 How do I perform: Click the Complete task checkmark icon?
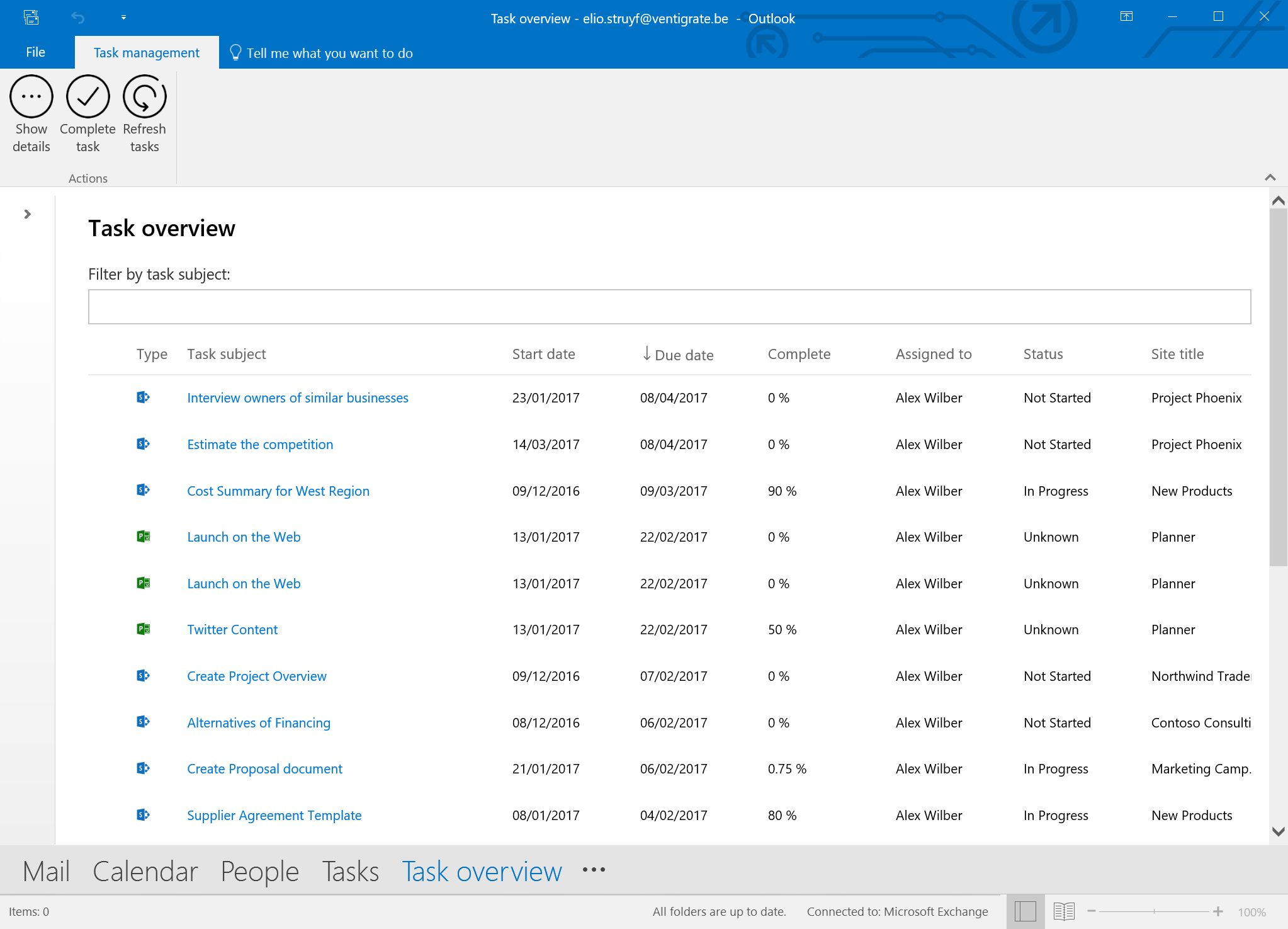[88, 97]
